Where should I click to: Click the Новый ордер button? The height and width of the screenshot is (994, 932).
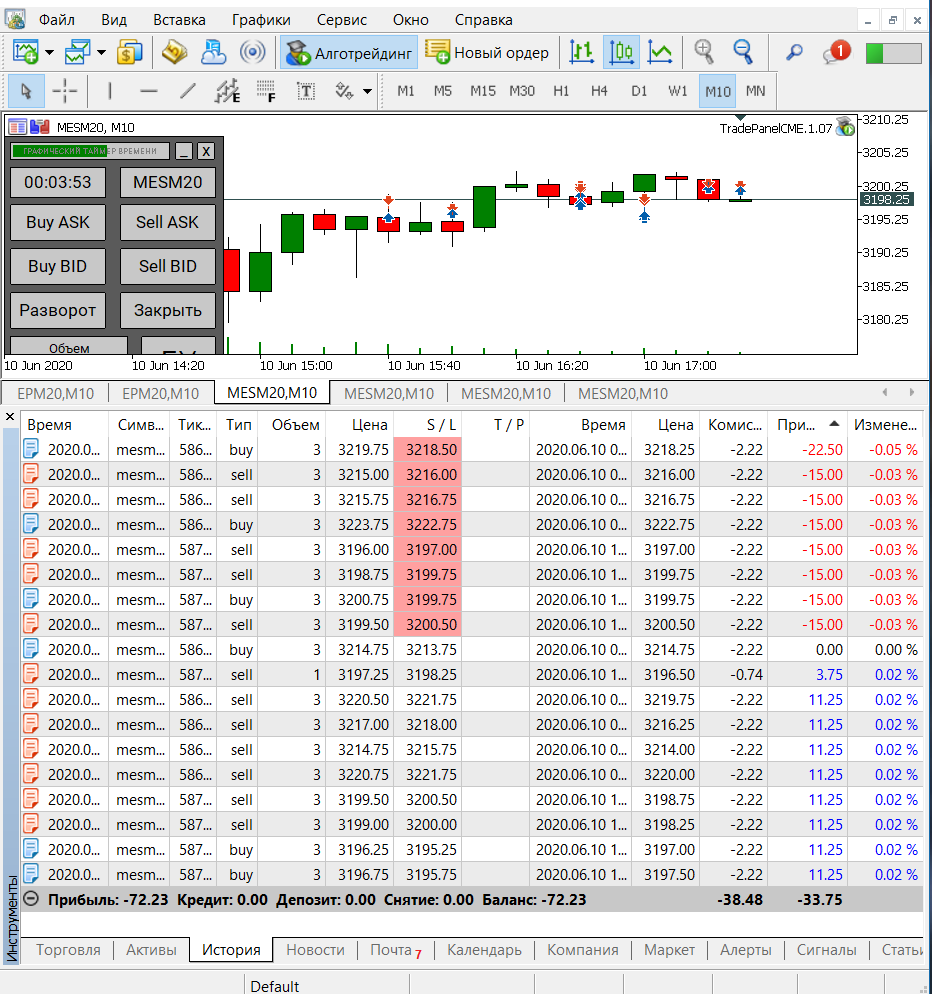click(x=487, y=53)
